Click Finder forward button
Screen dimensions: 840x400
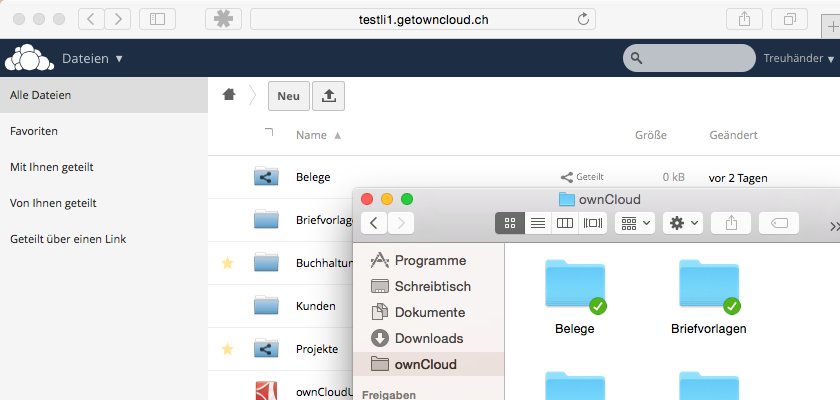[401, 223]
